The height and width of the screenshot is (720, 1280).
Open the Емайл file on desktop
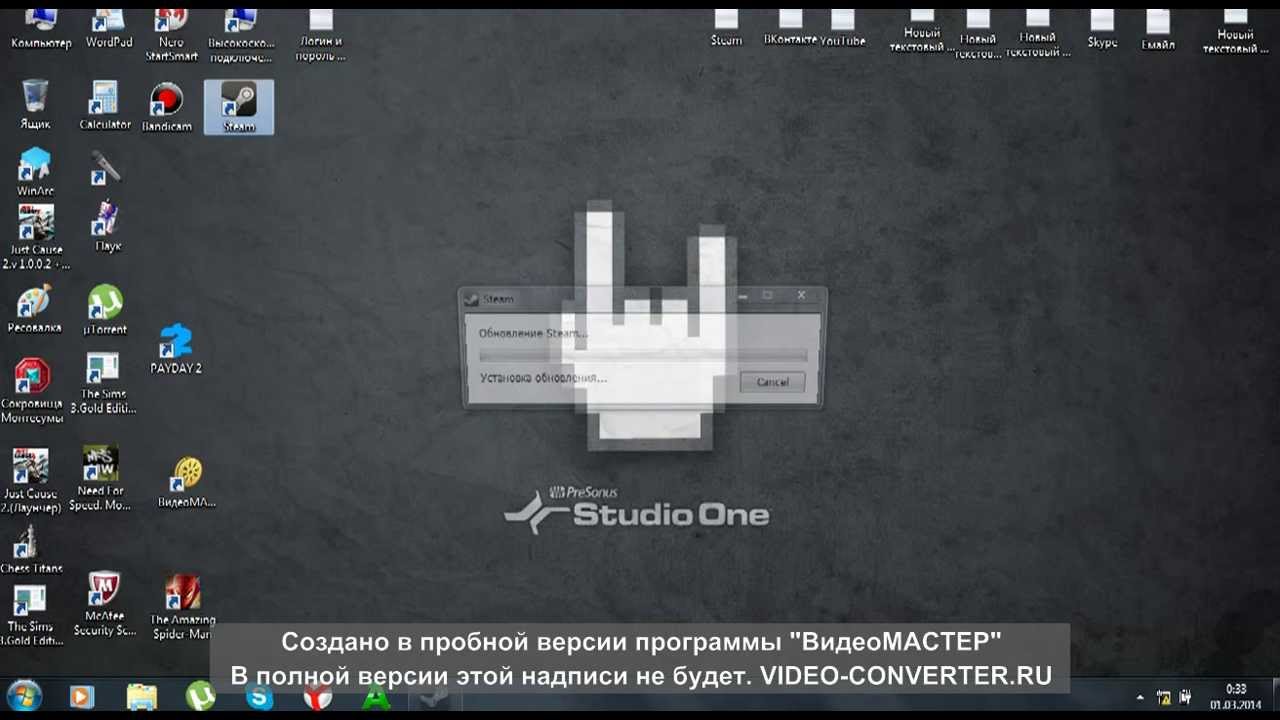1158,30
